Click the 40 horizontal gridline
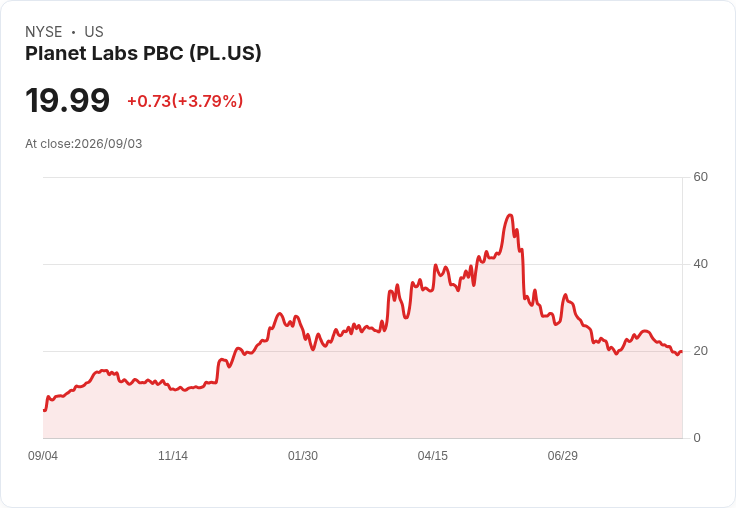The width and height of the screenshot is (736, 508). coord(362,264)
